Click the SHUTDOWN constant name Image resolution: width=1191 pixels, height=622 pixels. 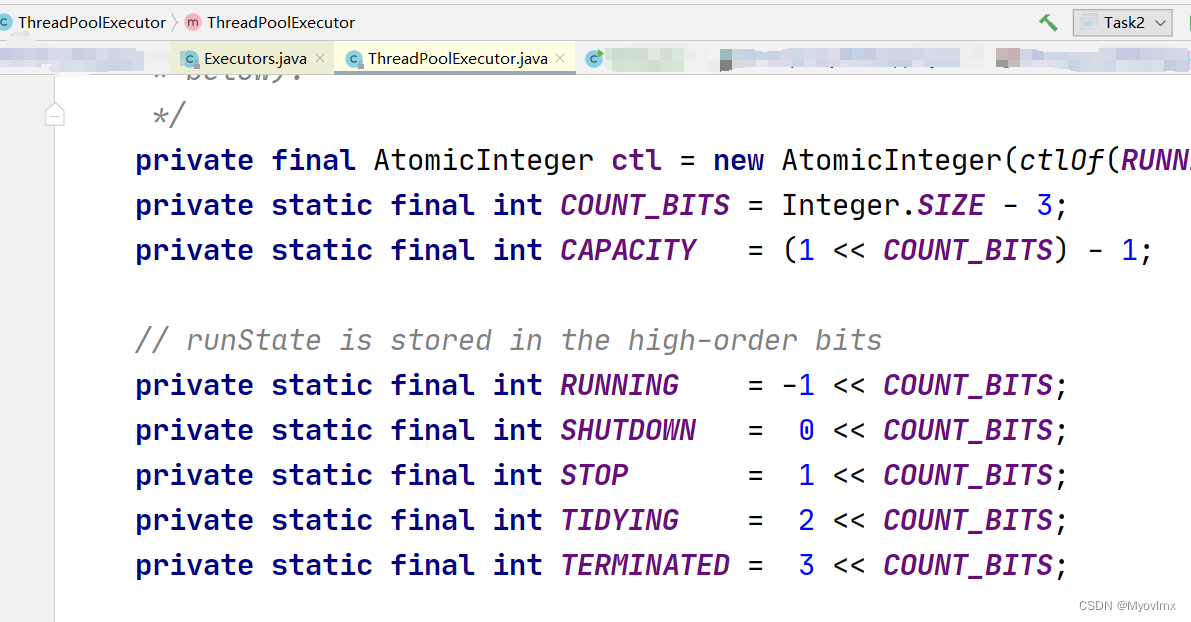(628, 430)
